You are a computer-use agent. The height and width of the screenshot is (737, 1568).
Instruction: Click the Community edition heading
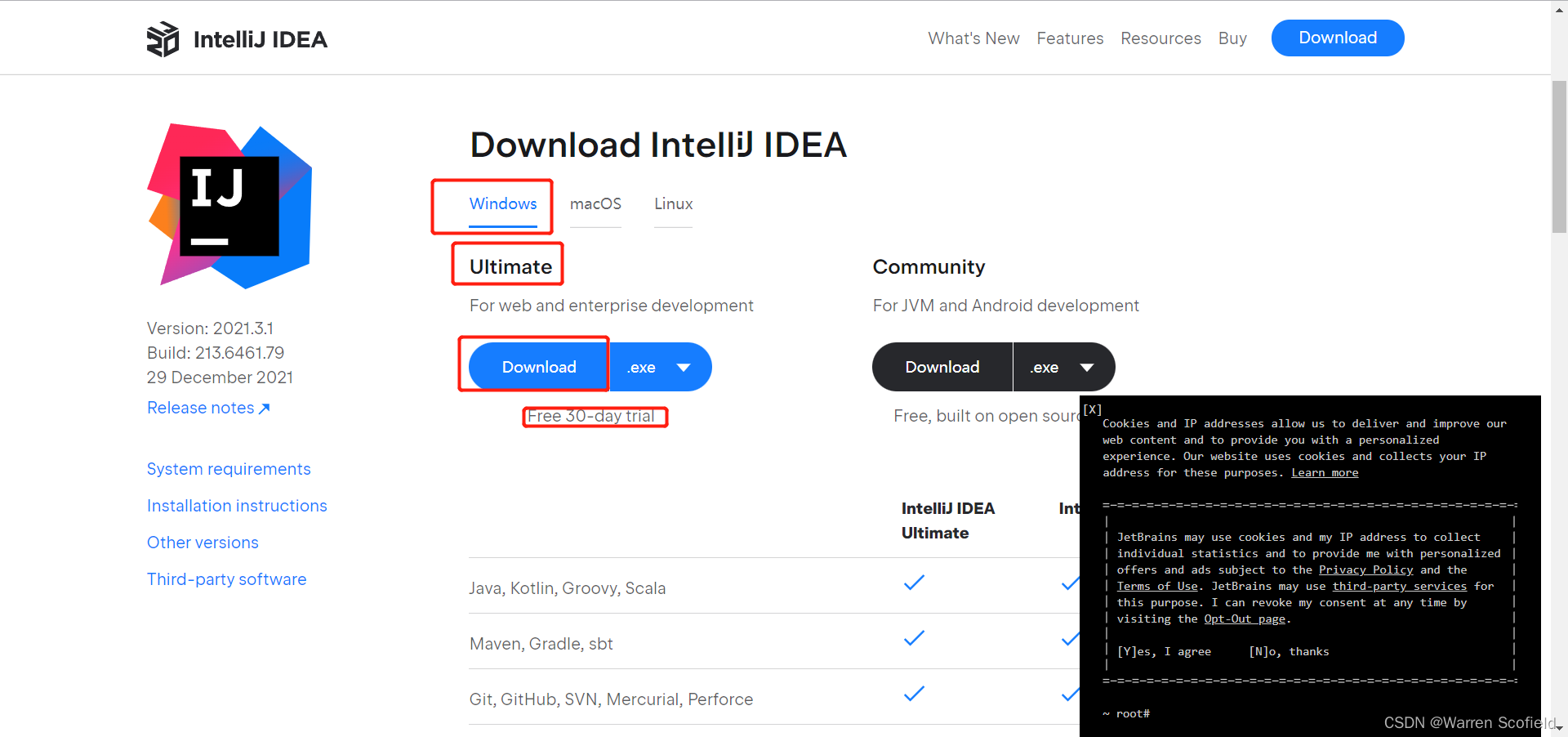[929, 267]
